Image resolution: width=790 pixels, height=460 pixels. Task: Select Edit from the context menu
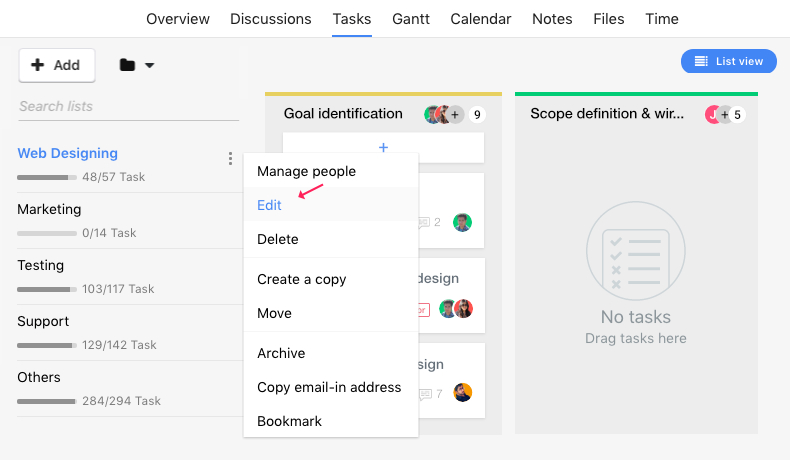269,205
